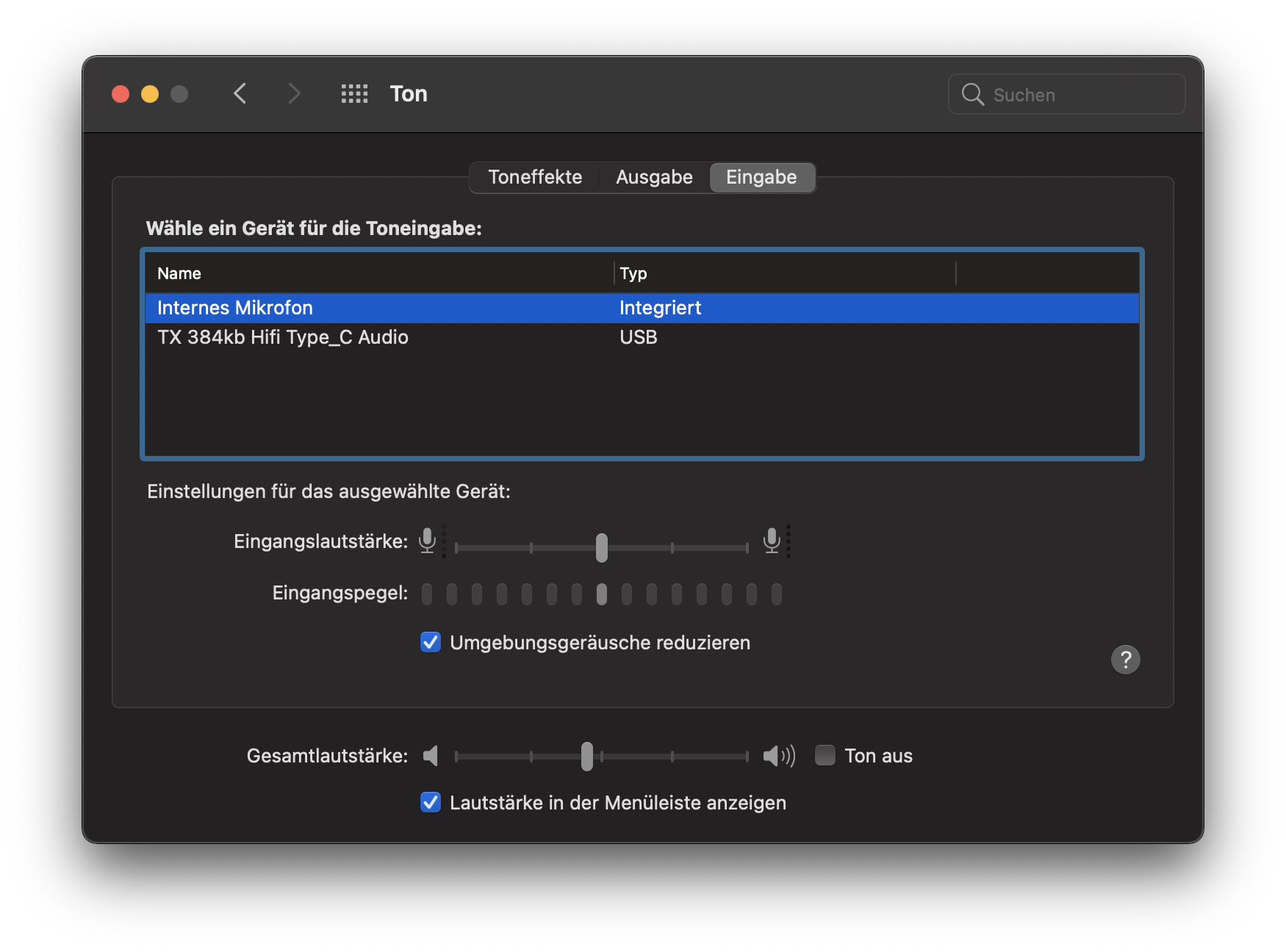Enable the Ton aus checkbox
Viewport: 1286px width, 952px height.
(825, 756)
